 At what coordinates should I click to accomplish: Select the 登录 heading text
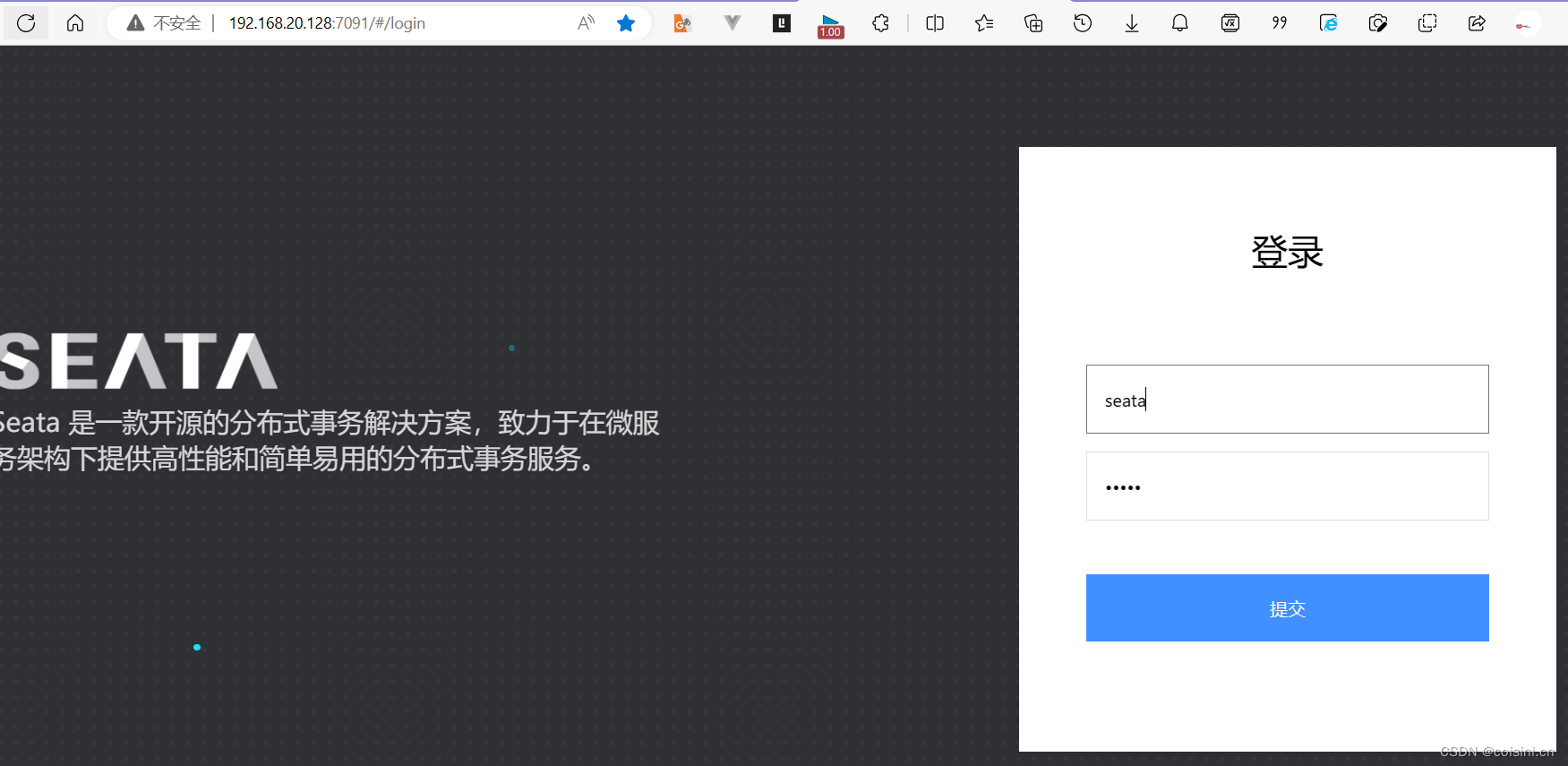tap(1287, 252)
